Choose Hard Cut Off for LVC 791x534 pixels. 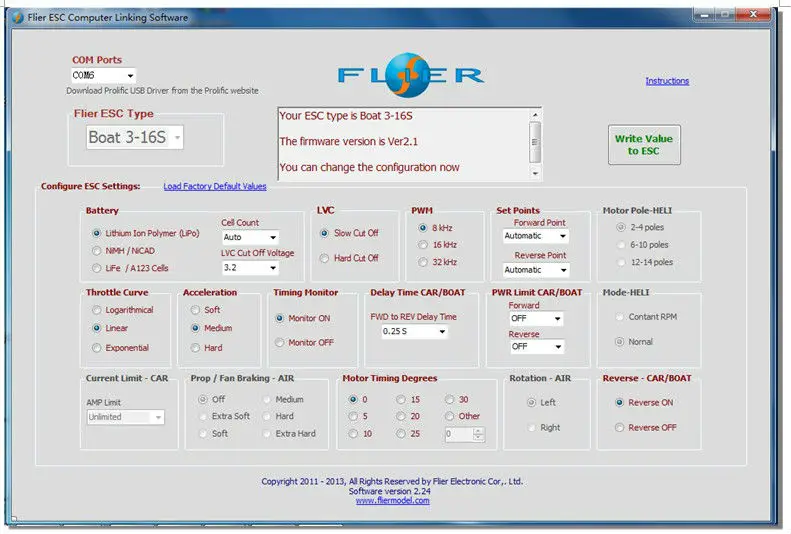[324, 258]
